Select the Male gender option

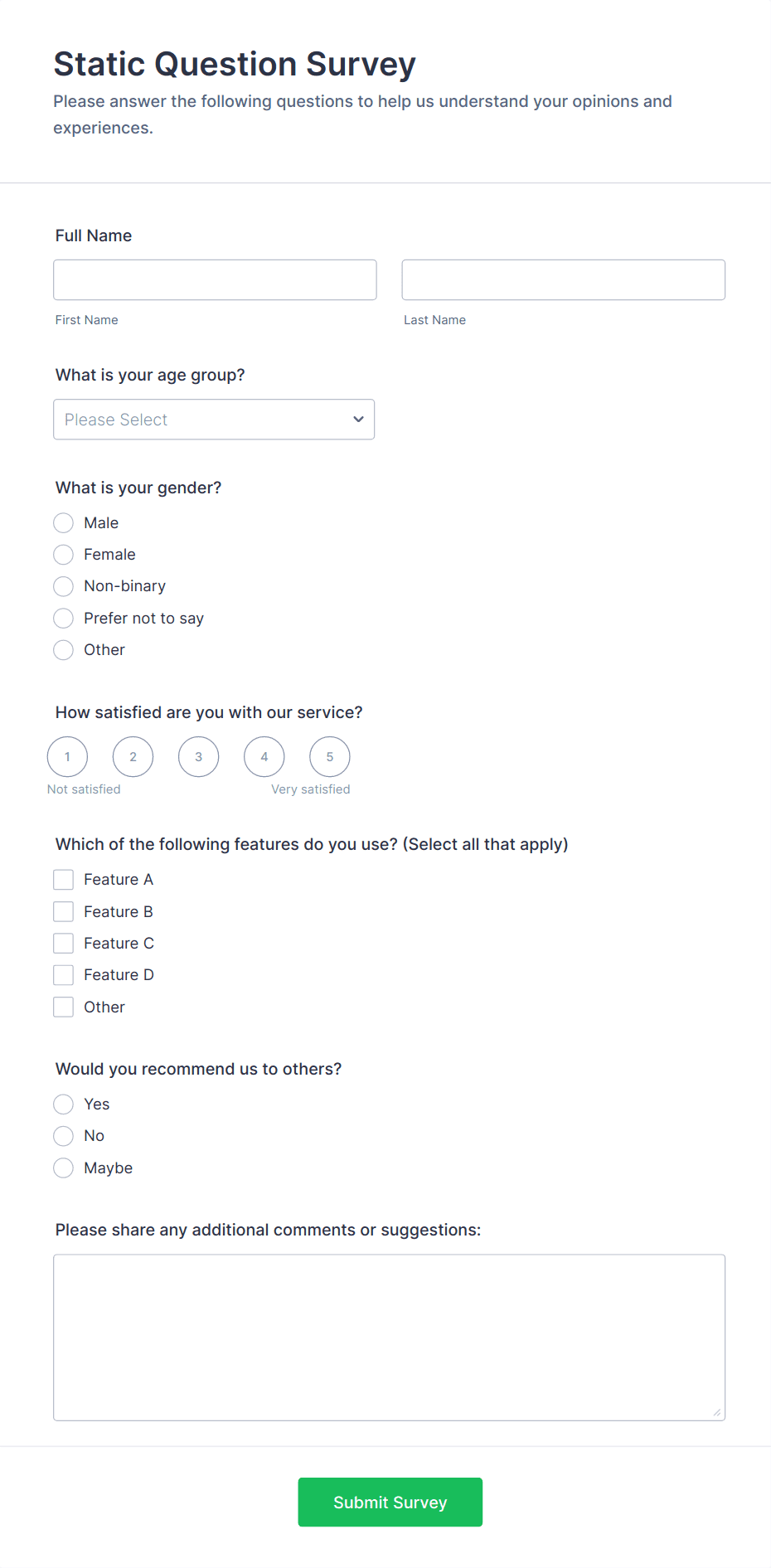[x=63, y=522]
